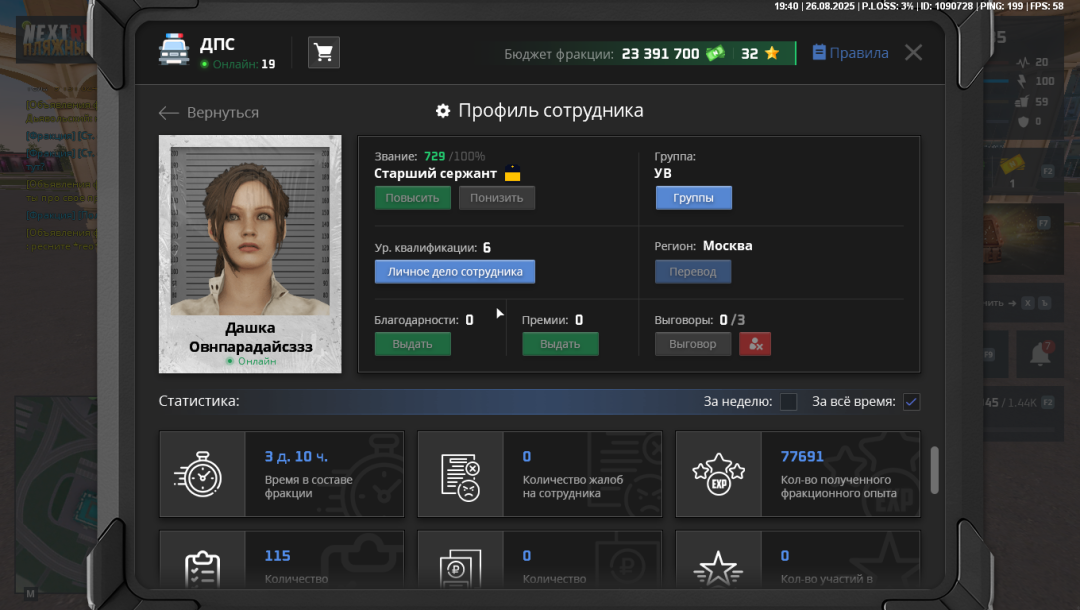
Task: Click the rank title Старший сержант
Action: [435, 173]
